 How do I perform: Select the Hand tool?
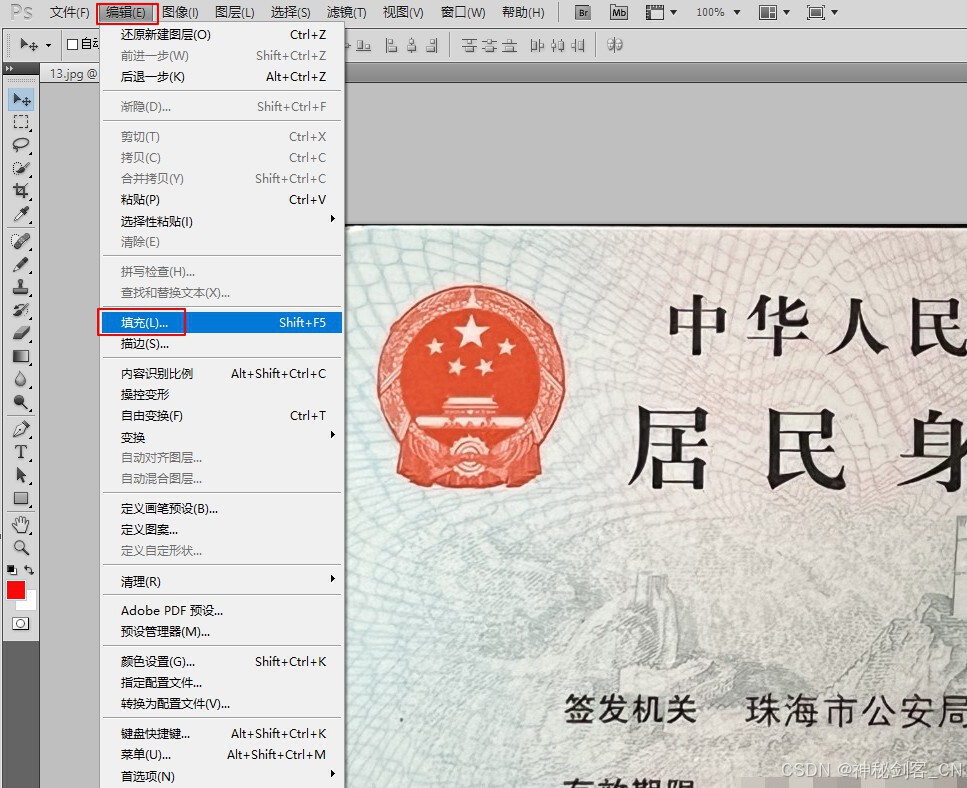21,525
